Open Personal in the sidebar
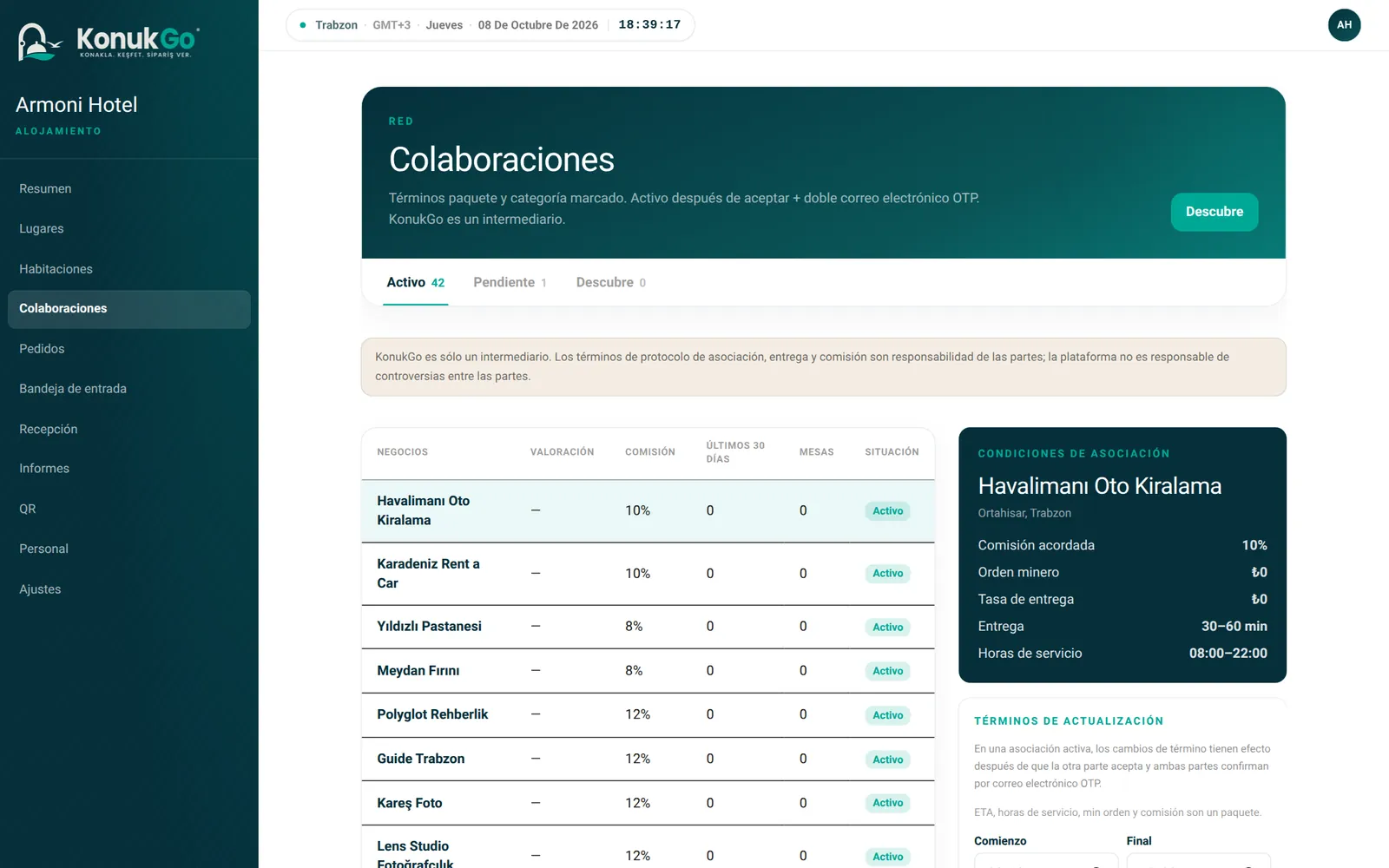 click(129, 549)
